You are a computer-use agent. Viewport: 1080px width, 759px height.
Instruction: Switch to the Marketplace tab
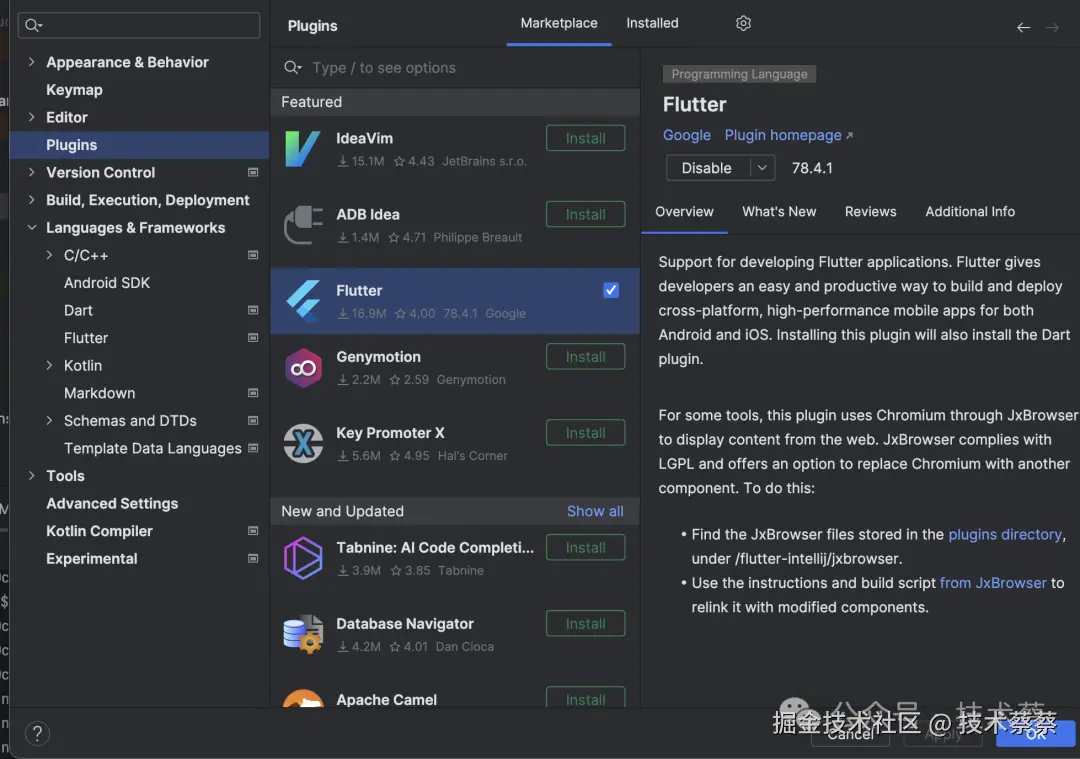click(559, 23)
